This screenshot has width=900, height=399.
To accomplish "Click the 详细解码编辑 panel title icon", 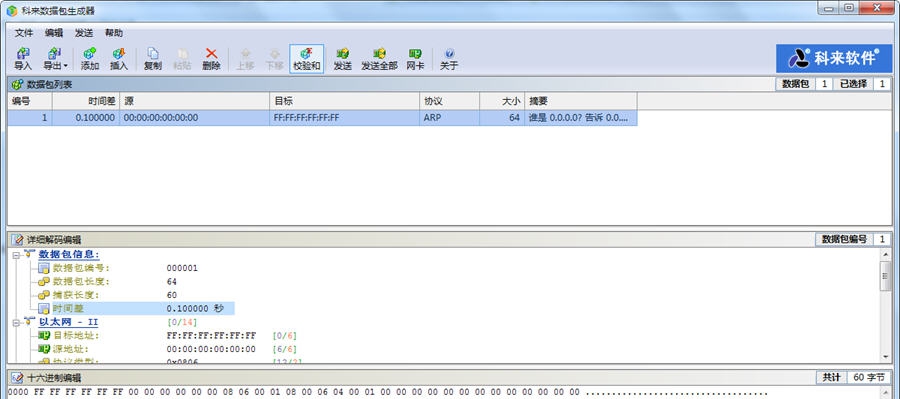I will click(x=17, y=239).
